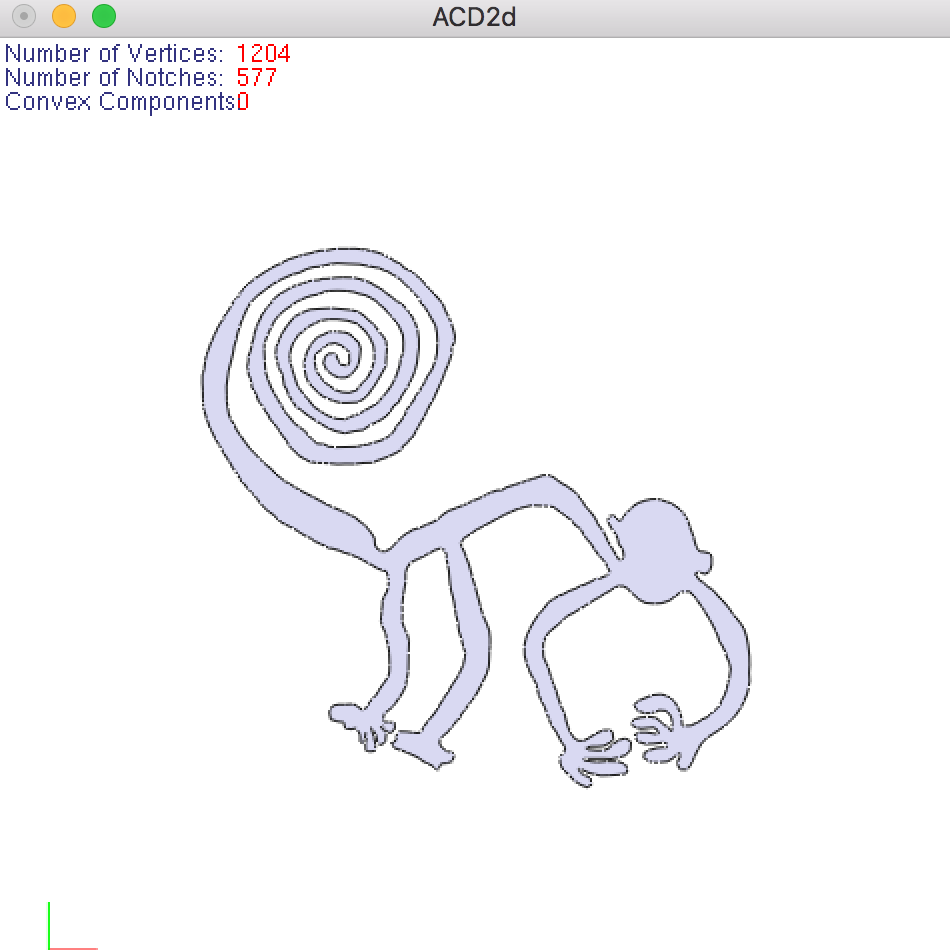Click the grey disabled close button
The image size is (950, 950).
pyautogui.click(x=24, y=16)
